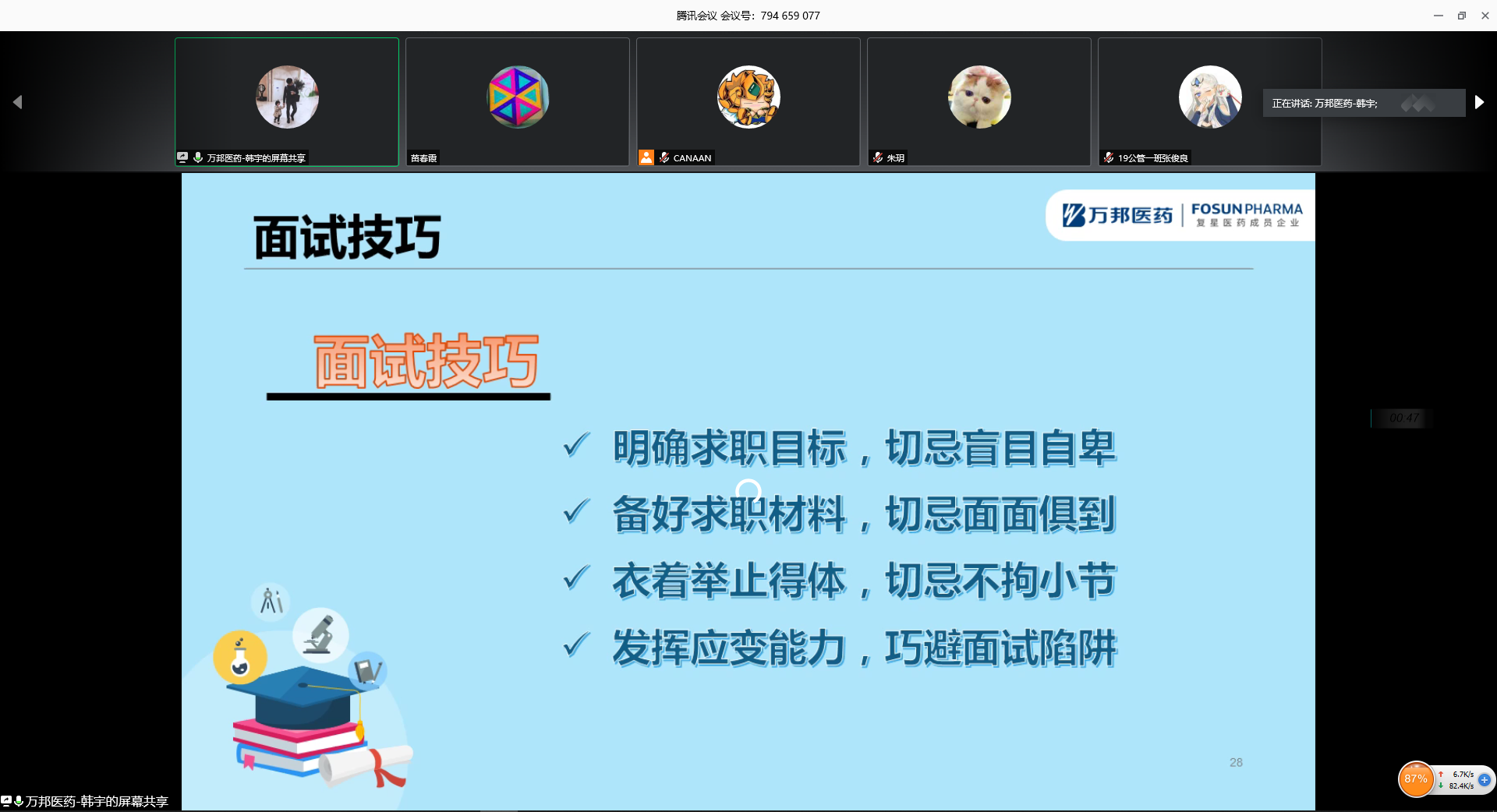Click the 00:47 timer overlay
Image resolution: width=1497 pixels, height=812 pixels.
click(1403, 418)
